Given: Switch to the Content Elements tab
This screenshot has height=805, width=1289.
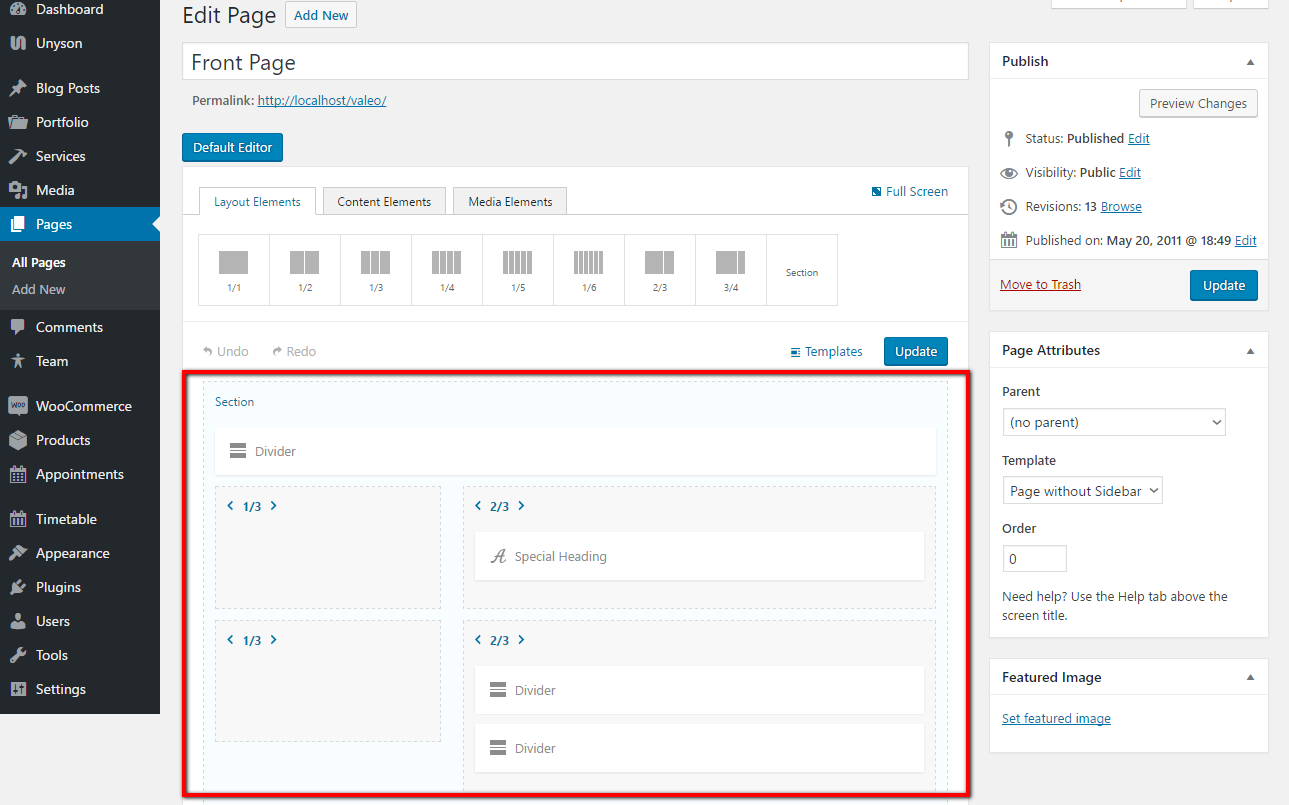Looking at the screenshot, I should (x=384, y=202).
